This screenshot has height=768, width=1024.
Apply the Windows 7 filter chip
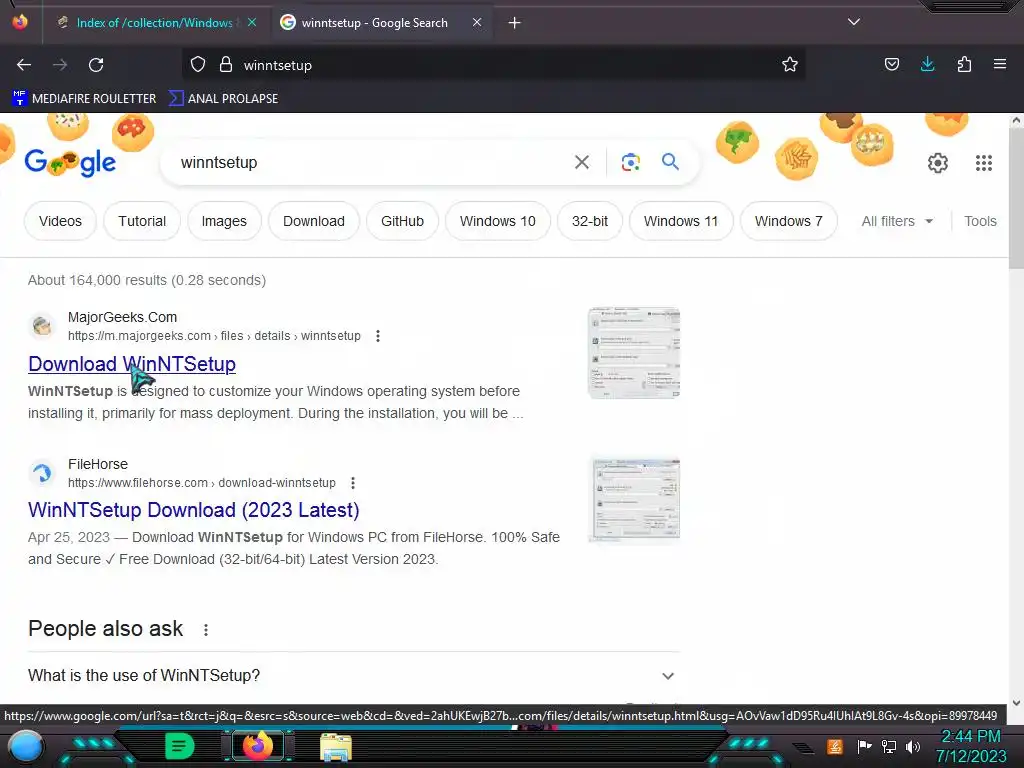788,221
